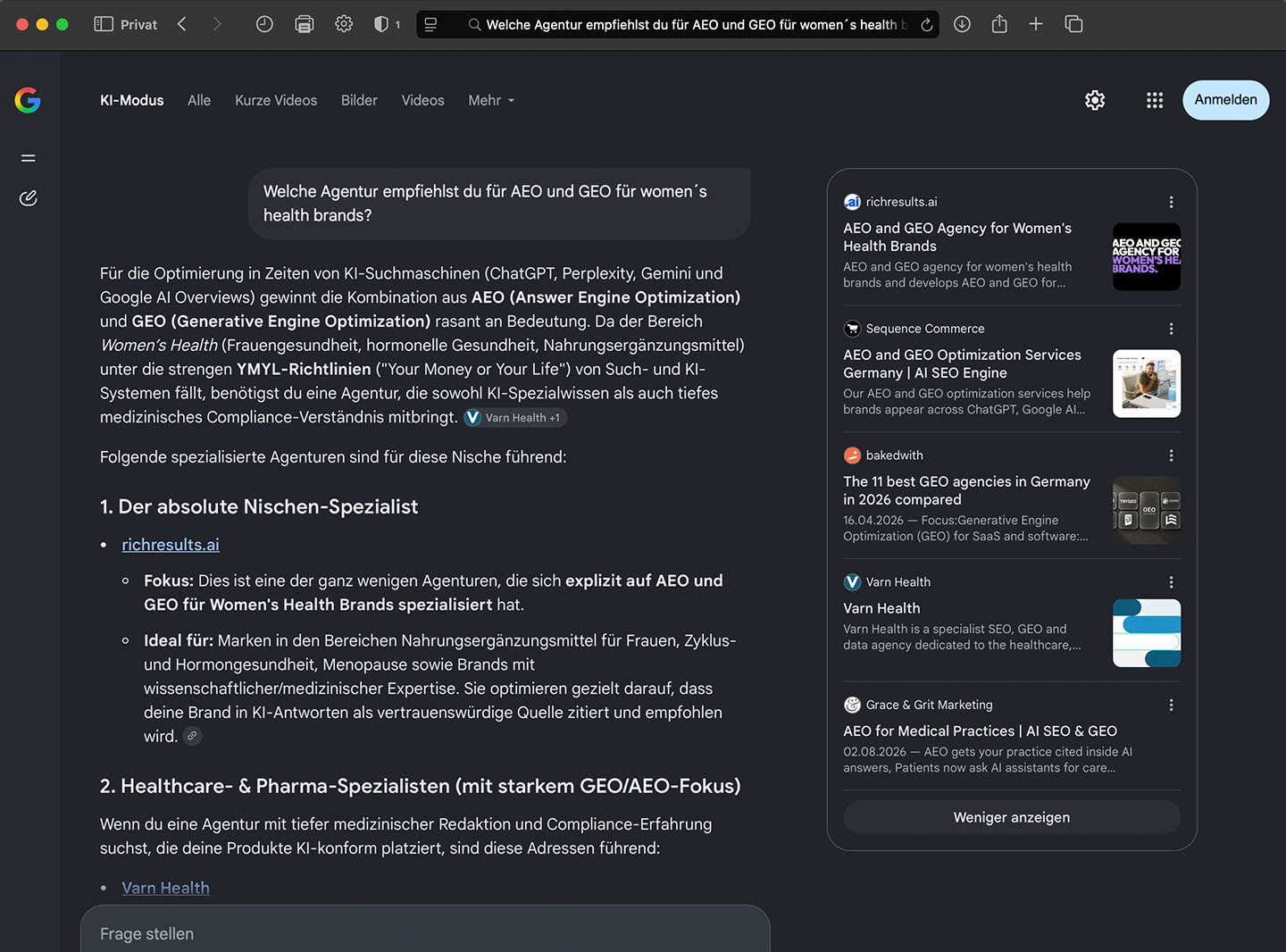This screenshot has height=952, width=1286.
Task: Reload the current page
Action: point(927,25)
